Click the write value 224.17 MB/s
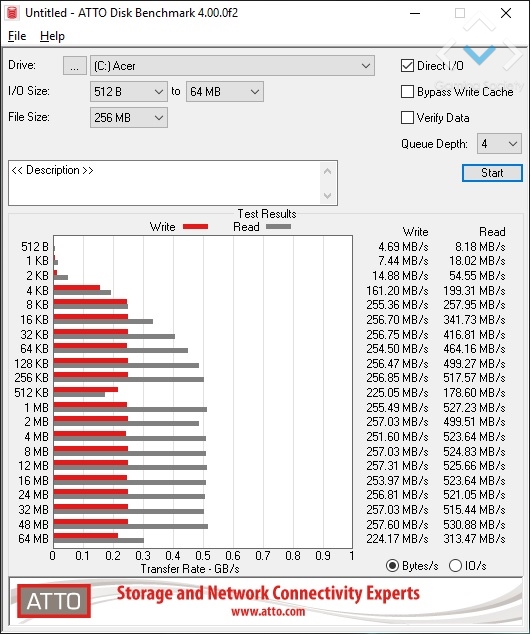 point(397,539)
